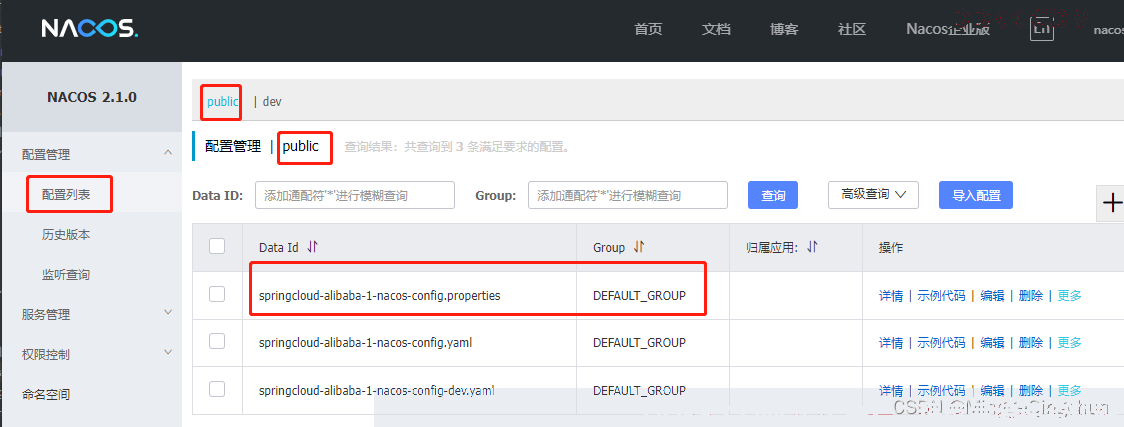Select 监听查询 in the sidebar

(x=66, y=274)
